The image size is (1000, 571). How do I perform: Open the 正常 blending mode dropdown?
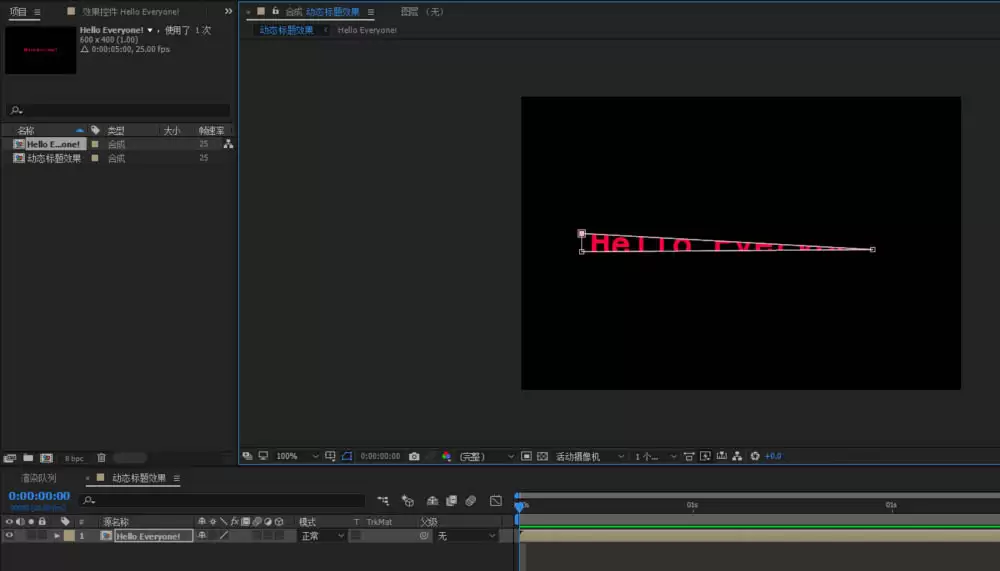pos(322,536)
